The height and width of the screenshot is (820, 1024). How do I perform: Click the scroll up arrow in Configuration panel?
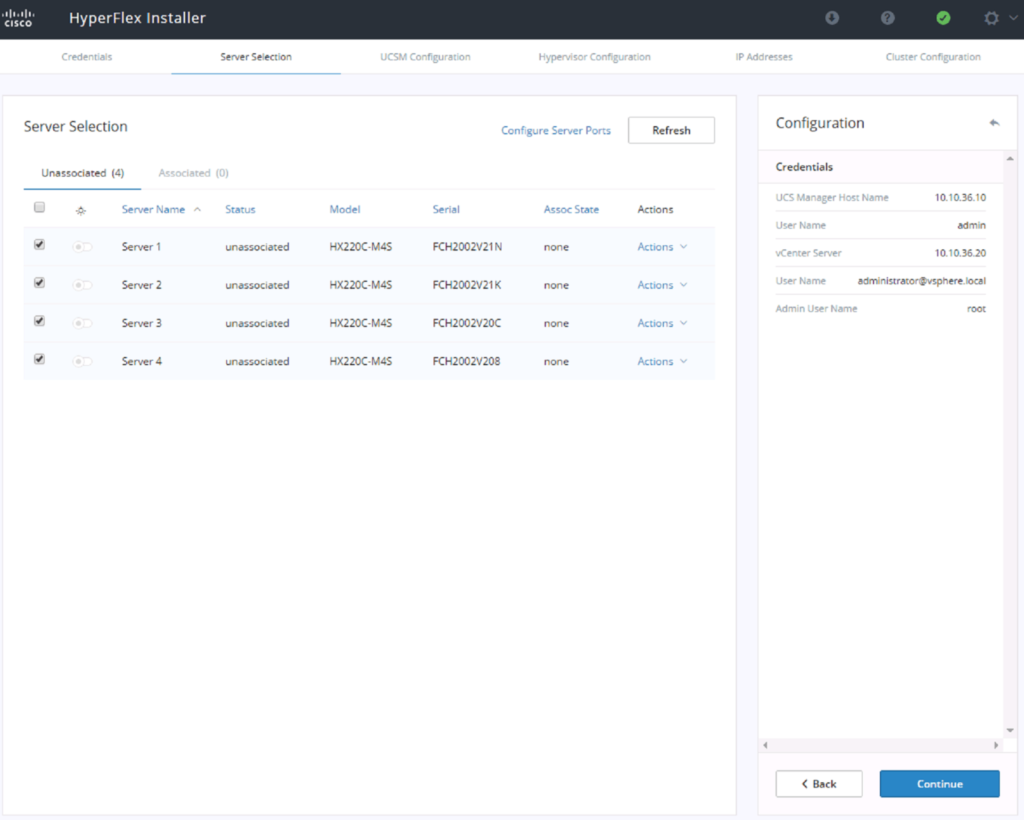[x=1010, y=159]
